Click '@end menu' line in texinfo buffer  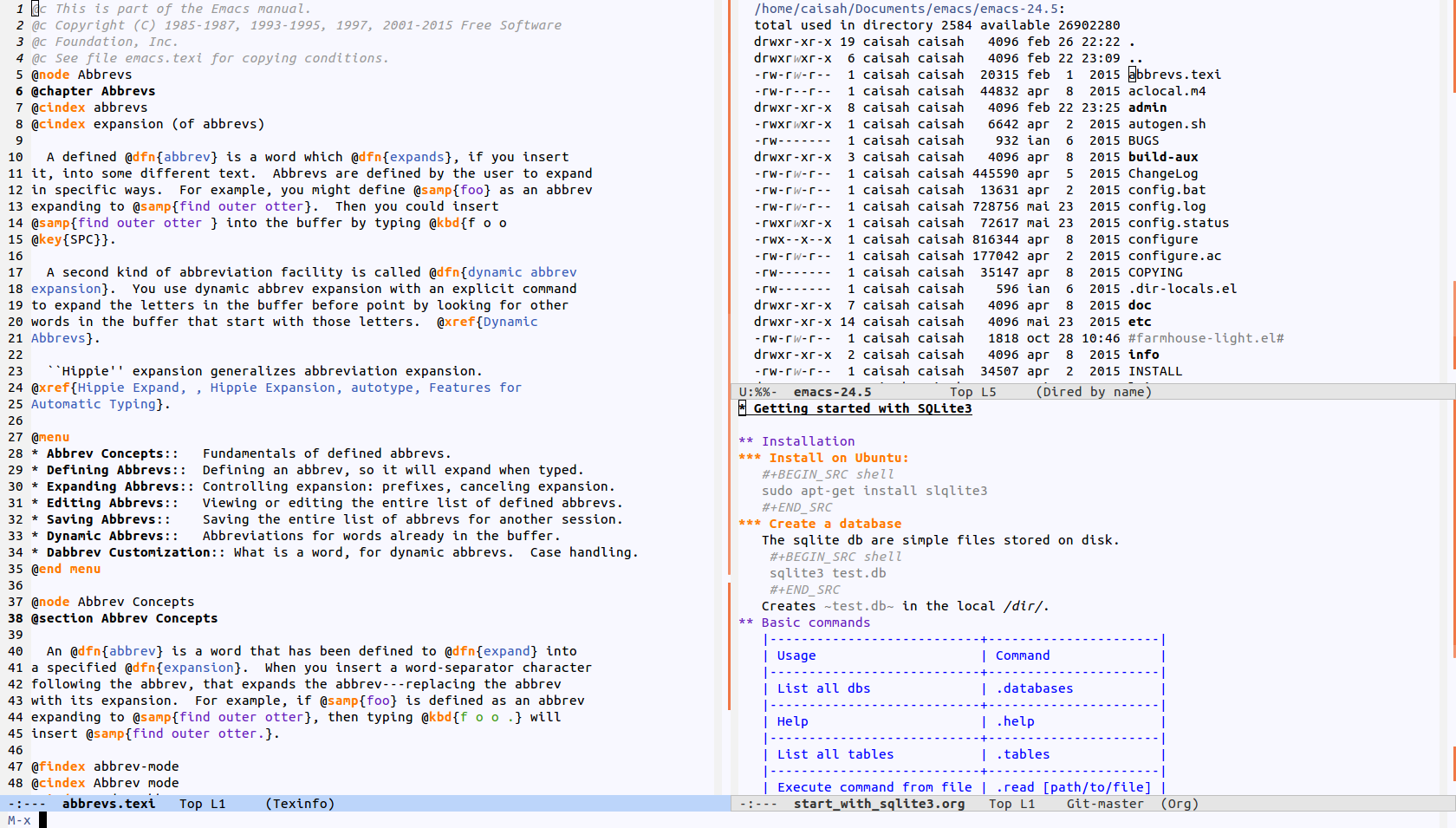(66, 569)
